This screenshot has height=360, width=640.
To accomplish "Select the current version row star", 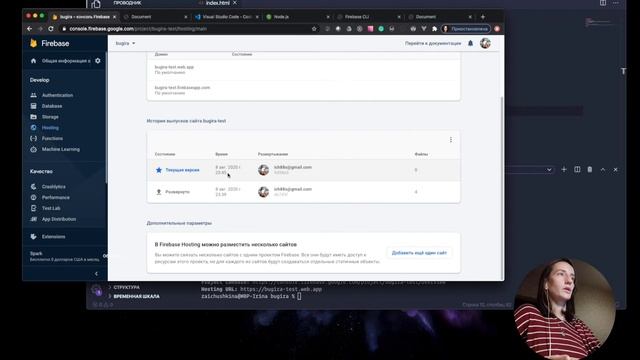I will [x=159, y=170].
